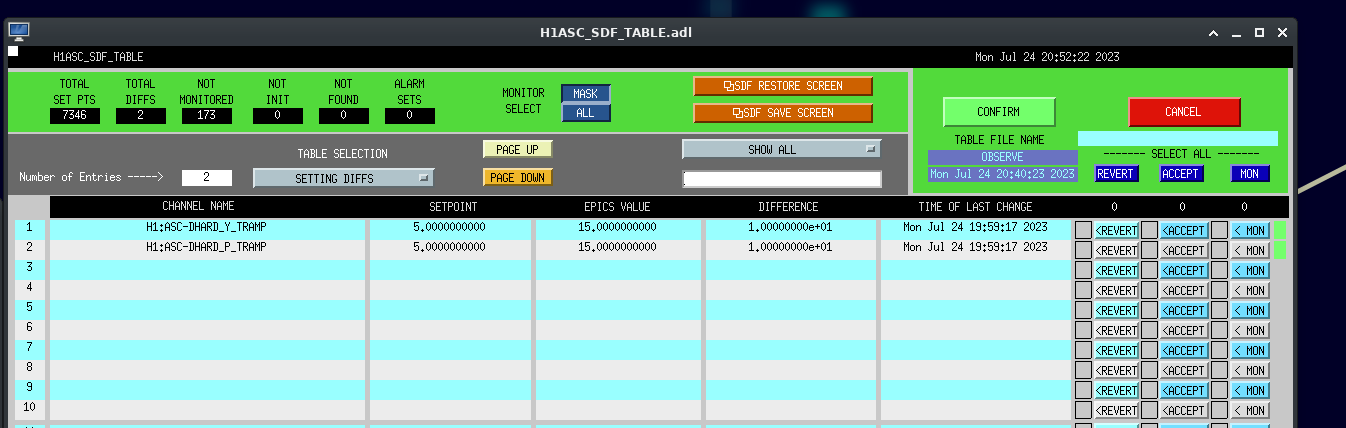Click the white text field below SHOW ALL
The width and height of the screenshot is (1346, 428).
click(x=781, y=179)
